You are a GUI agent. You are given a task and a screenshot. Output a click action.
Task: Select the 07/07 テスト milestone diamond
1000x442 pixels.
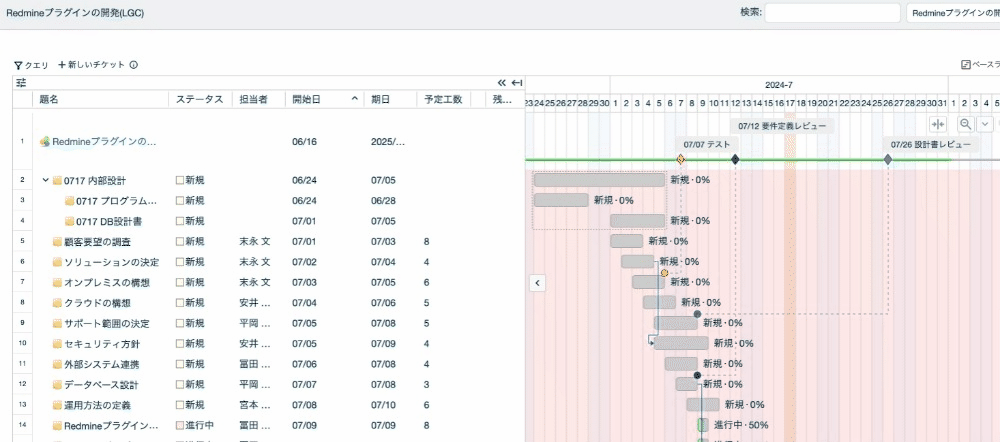pos(680,159)
